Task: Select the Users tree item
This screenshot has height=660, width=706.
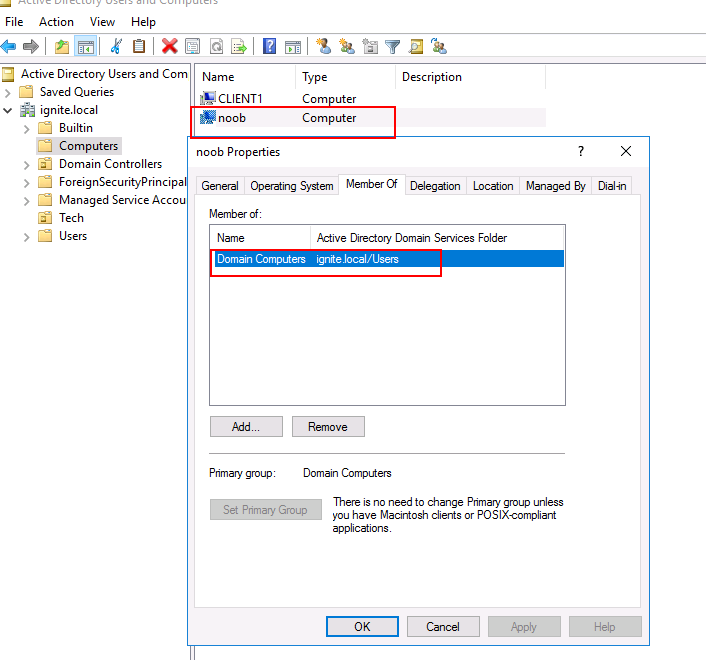Action: click(73, 236)
